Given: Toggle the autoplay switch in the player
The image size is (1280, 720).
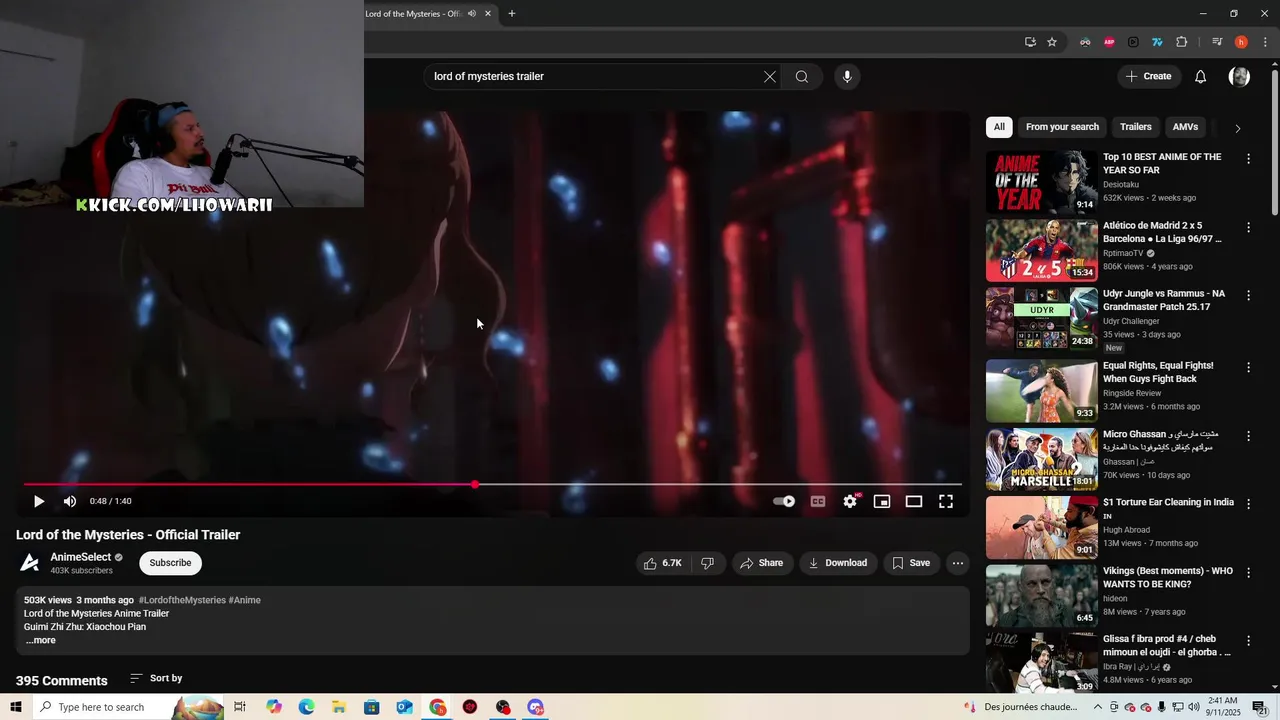Looking at the screenshot, I should [785, 502].
